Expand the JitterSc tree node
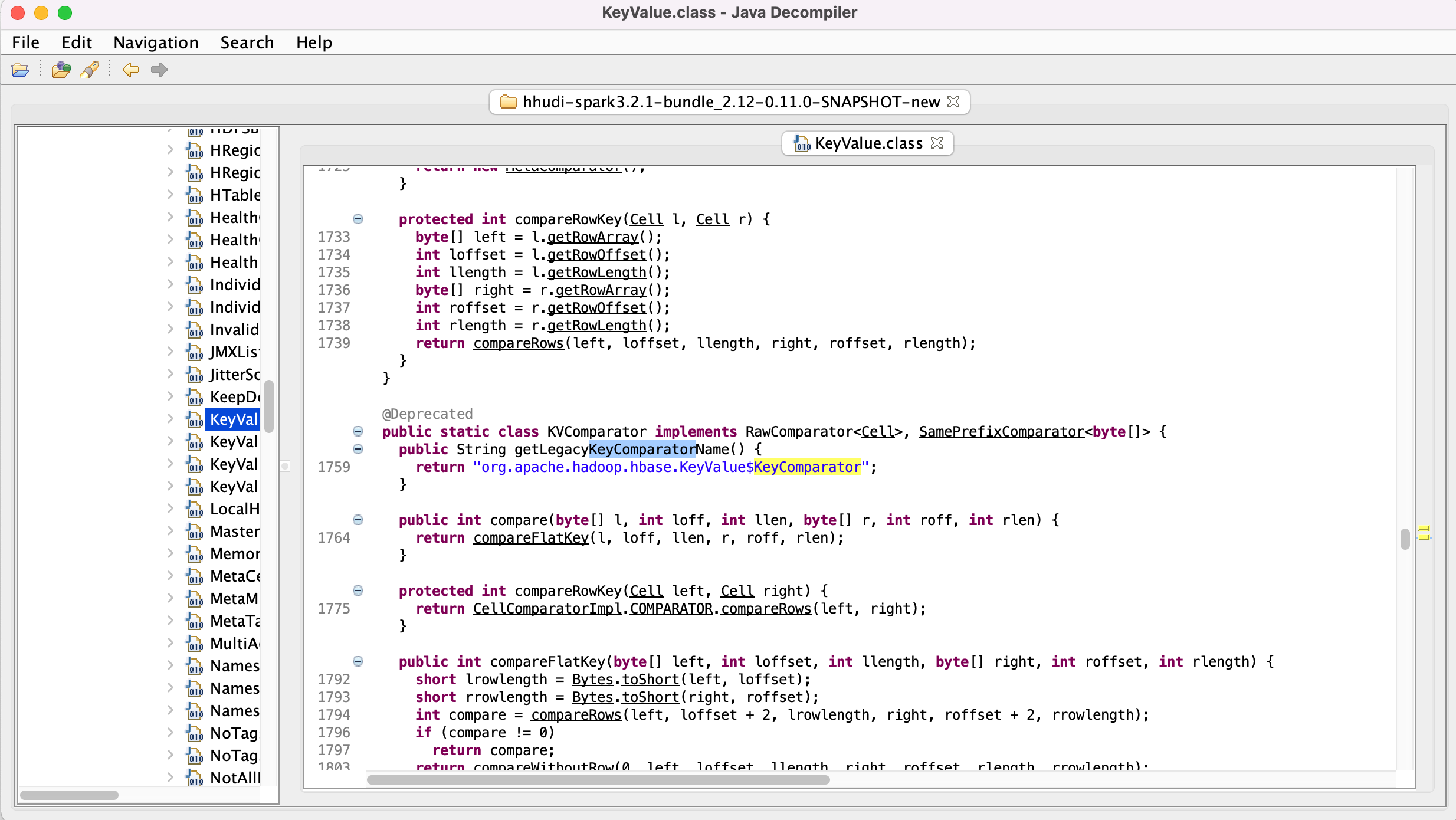 [x=170, y=374]
